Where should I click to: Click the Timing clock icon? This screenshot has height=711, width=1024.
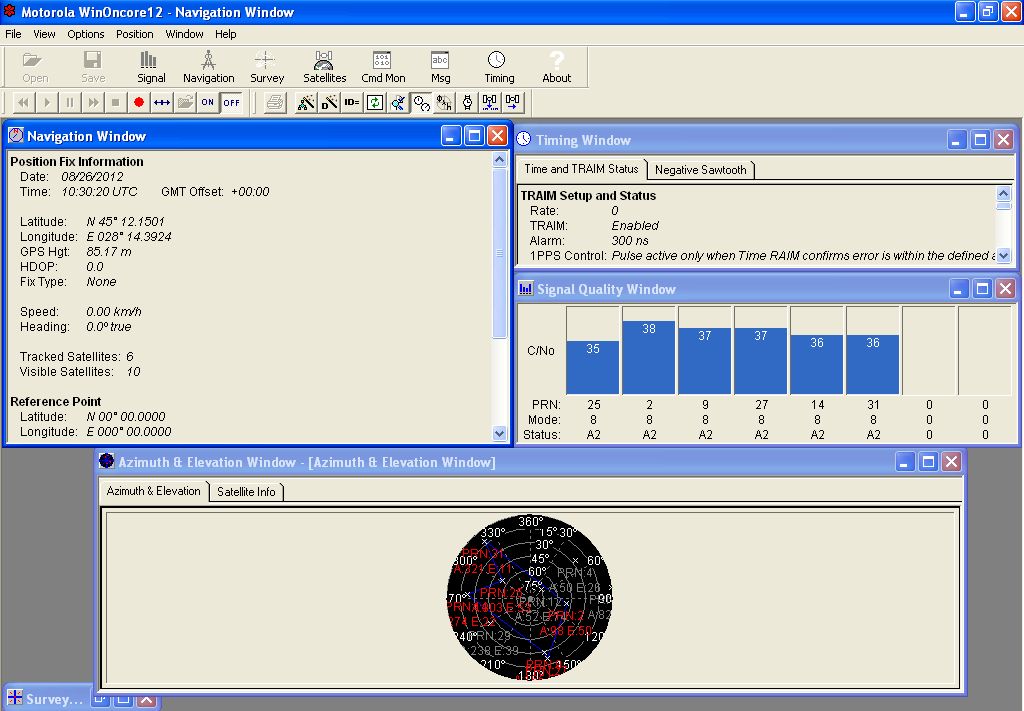498,60
